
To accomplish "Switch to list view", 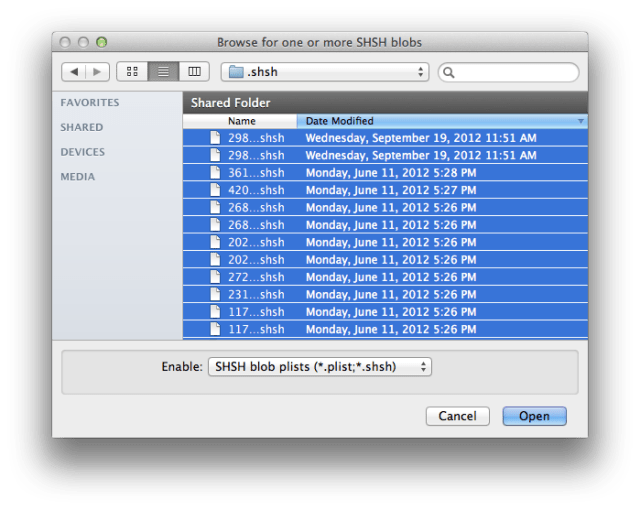I will point(163,72).
